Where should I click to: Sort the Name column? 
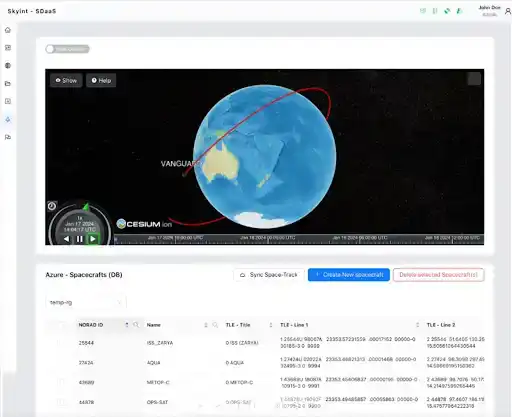click(x=206, y=325)
